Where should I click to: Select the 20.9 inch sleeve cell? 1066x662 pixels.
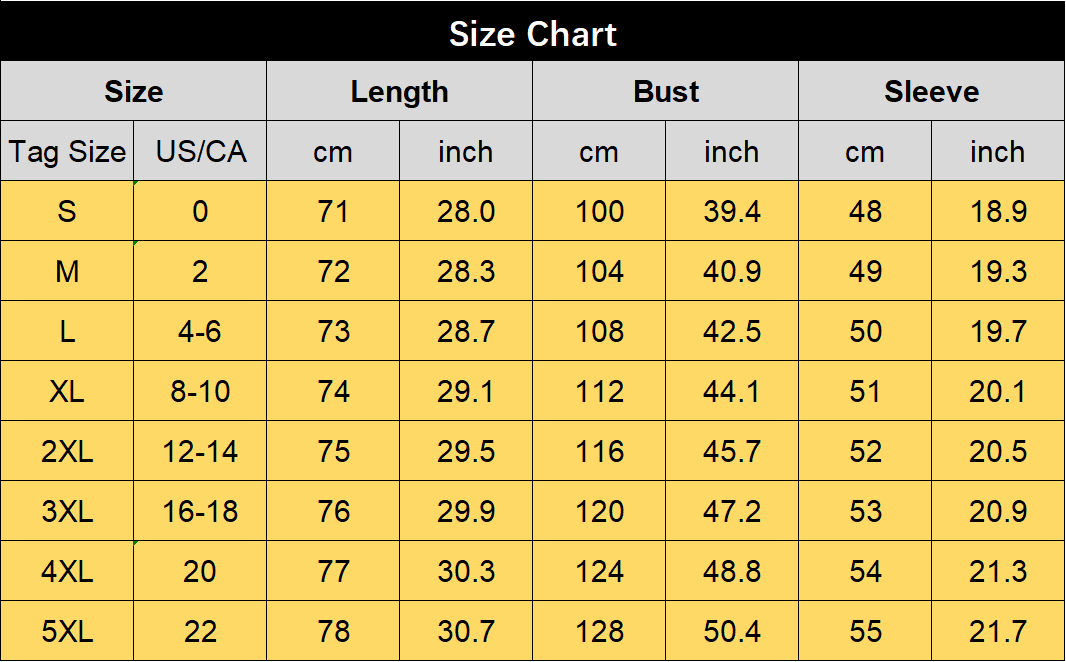pos(998,511)
